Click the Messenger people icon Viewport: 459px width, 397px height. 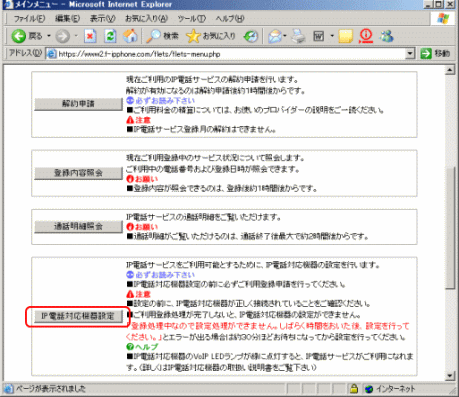pyautogui.click(x=386, y=36)
